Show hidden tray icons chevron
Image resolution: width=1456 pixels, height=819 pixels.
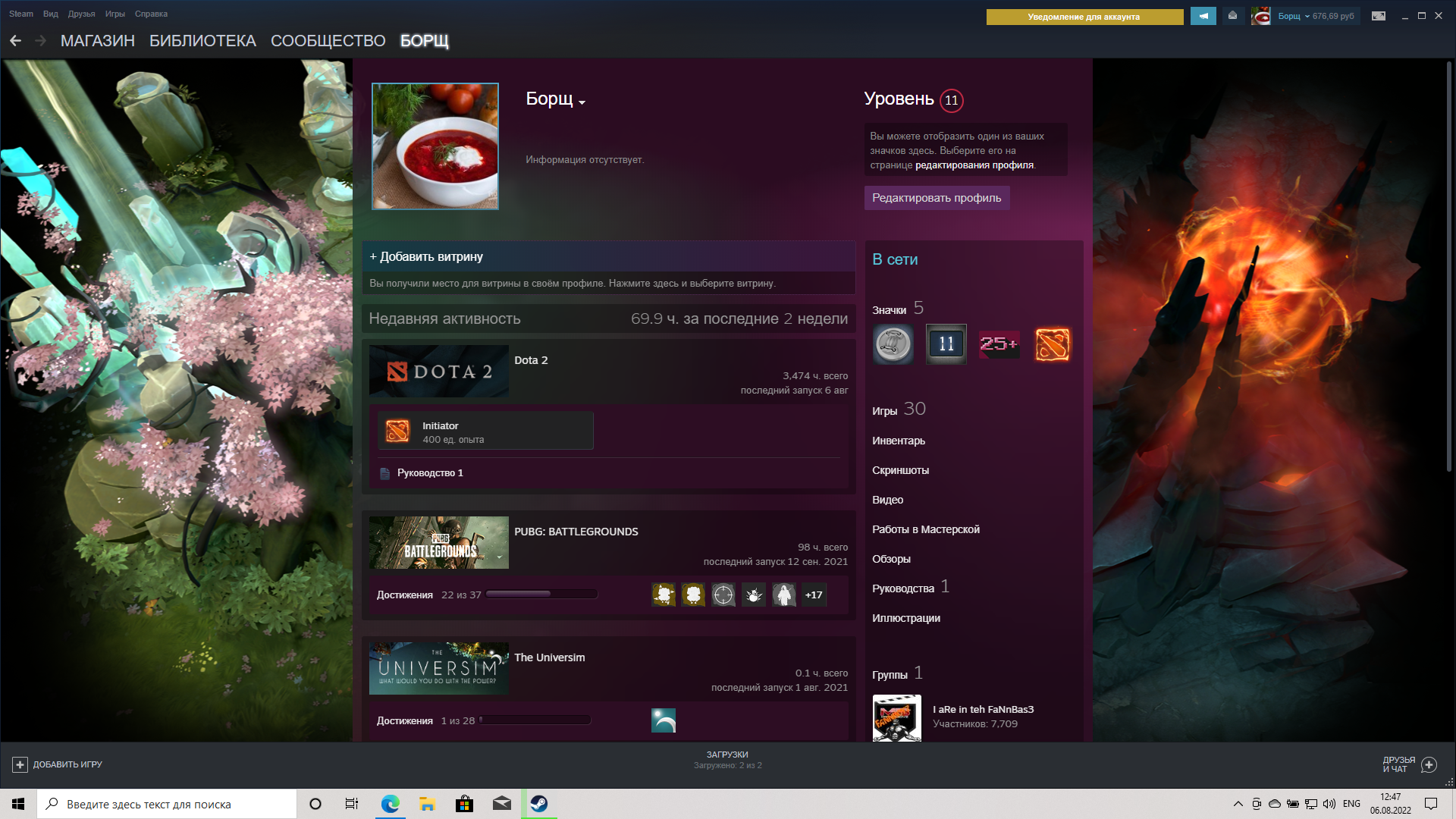(x=1238, y=804)
